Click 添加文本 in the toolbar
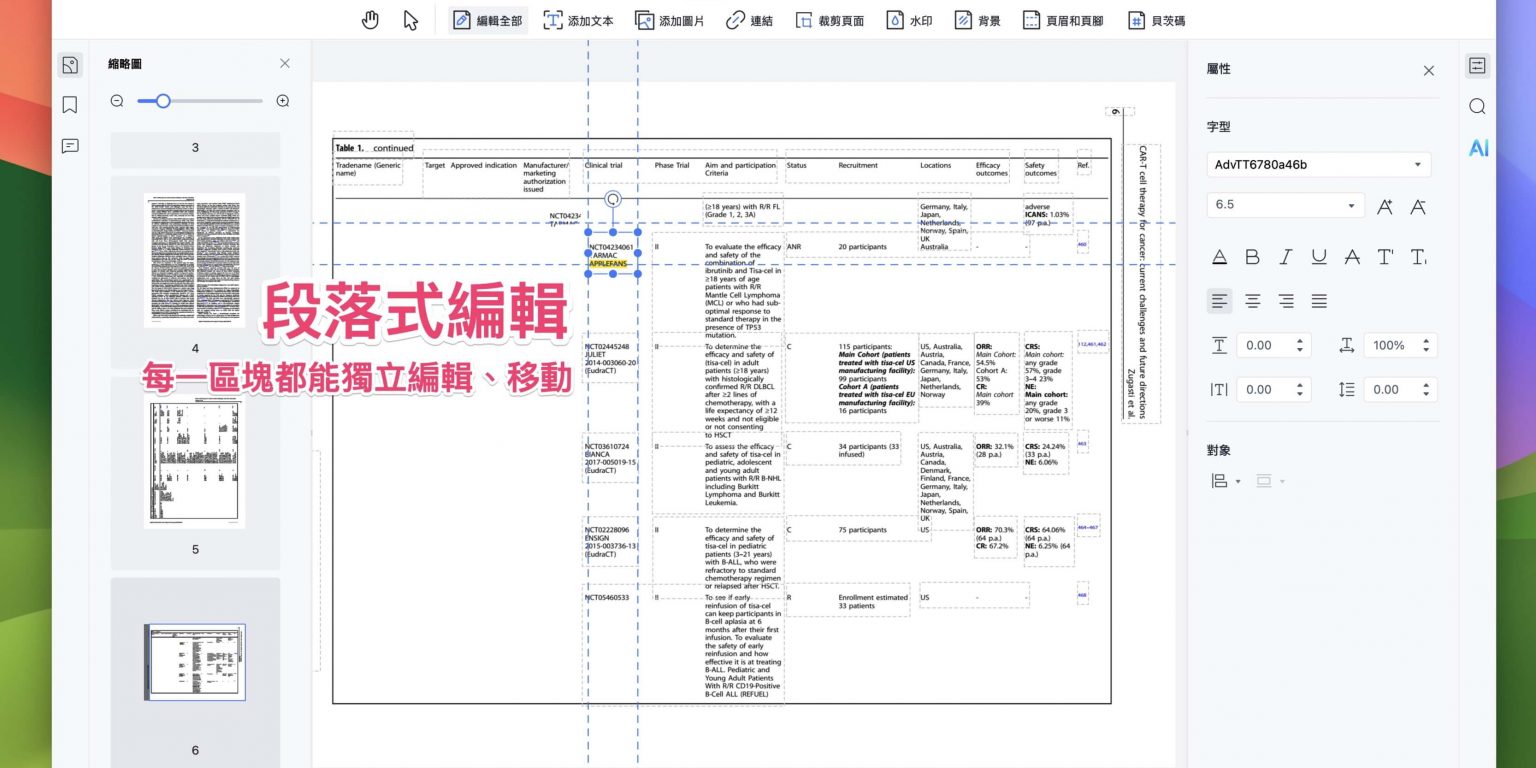The width and height of the screenshot is (1536, 768). (x=578, y=20)
